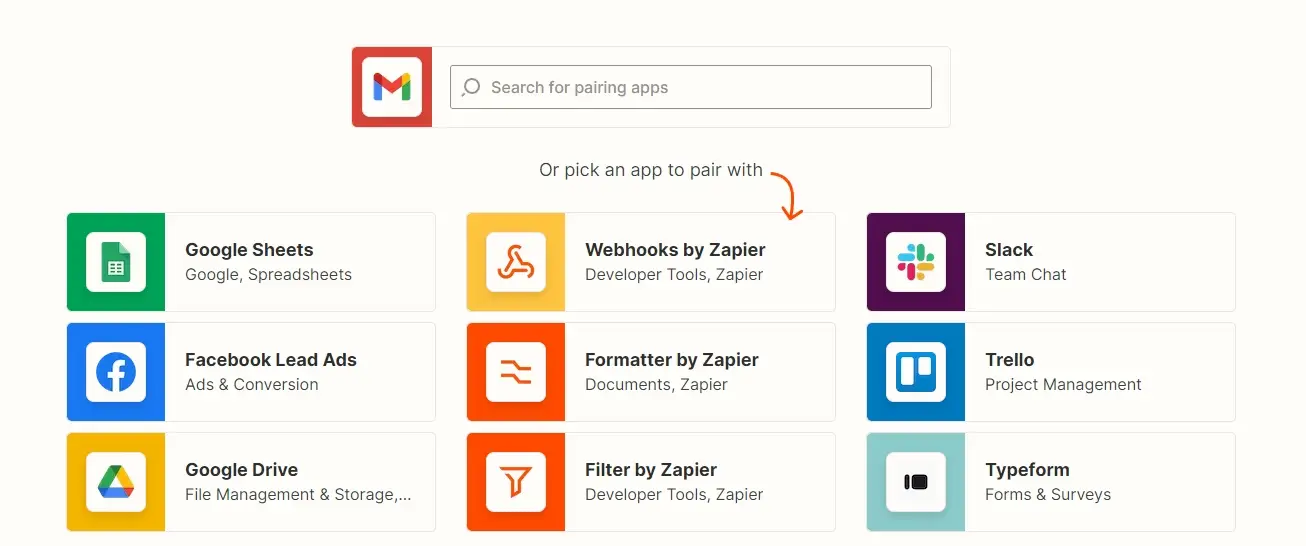Choose Facebook Lead Ads title text
This screenshot has width=1306, height=546.
pos(271,360)
